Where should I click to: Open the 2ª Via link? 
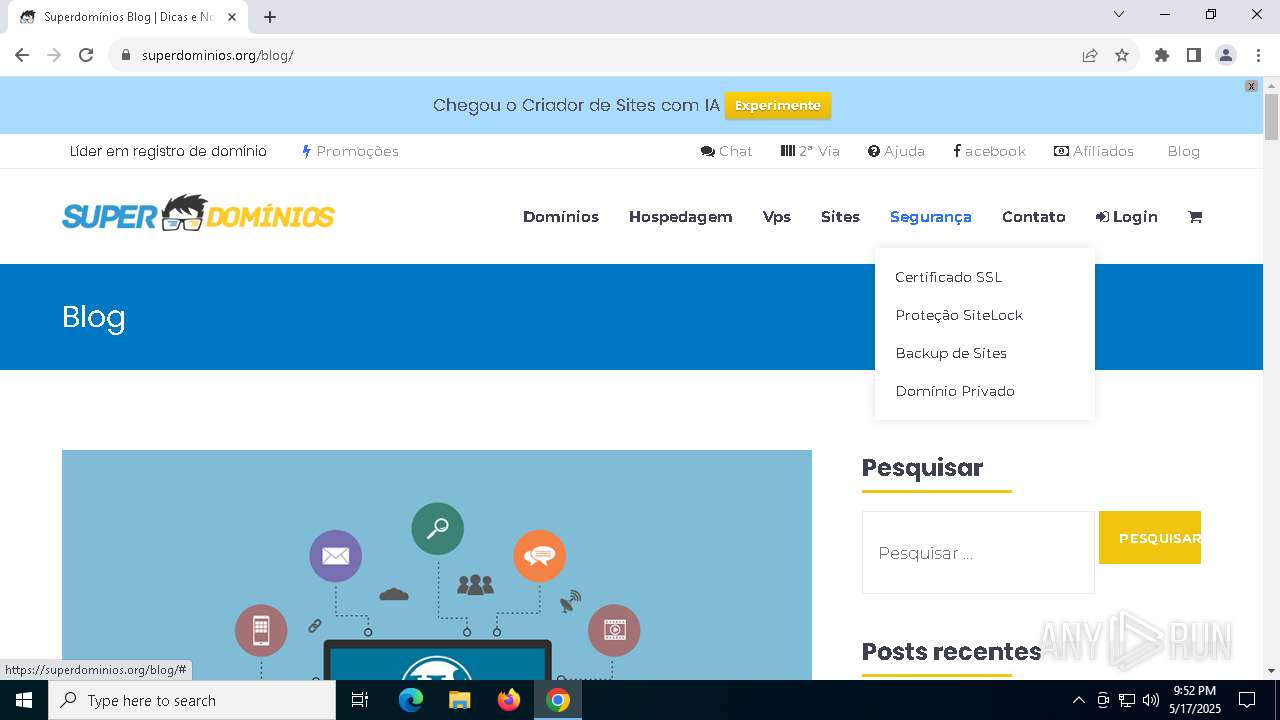coord(810,151)
